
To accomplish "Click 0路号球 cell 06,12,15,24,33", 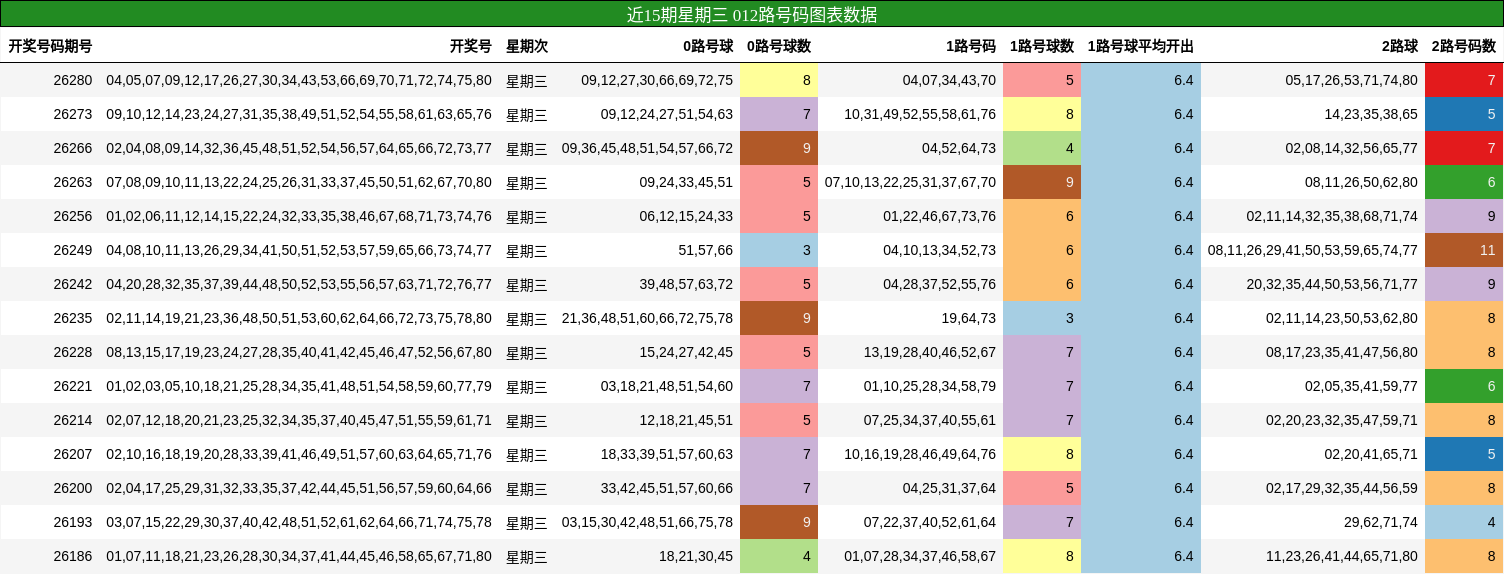I will click(686, 216).
